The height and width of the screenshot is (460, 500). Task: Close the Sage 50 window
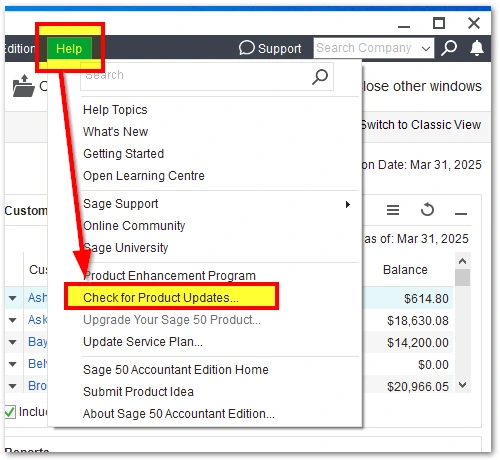pyautogui.click(x=474, y=23)
